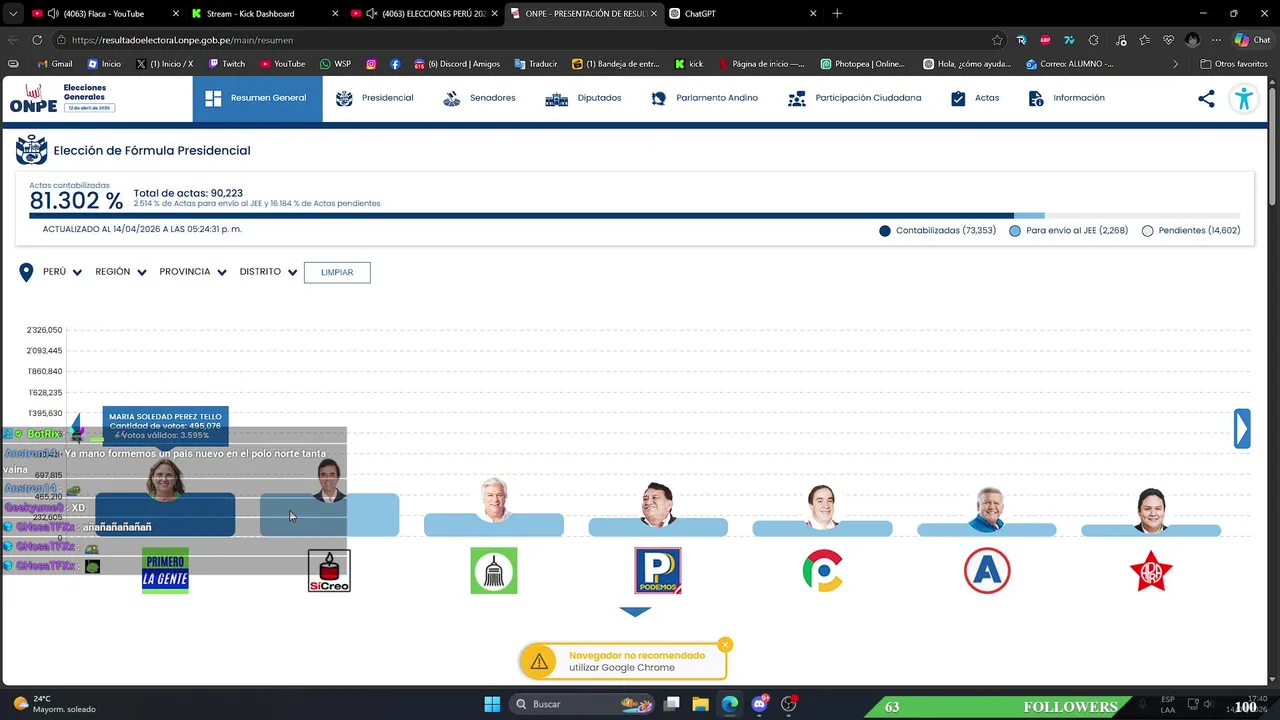Open the share icon in ONPE header
The image size is (1280, 720).
point(1206,98)
